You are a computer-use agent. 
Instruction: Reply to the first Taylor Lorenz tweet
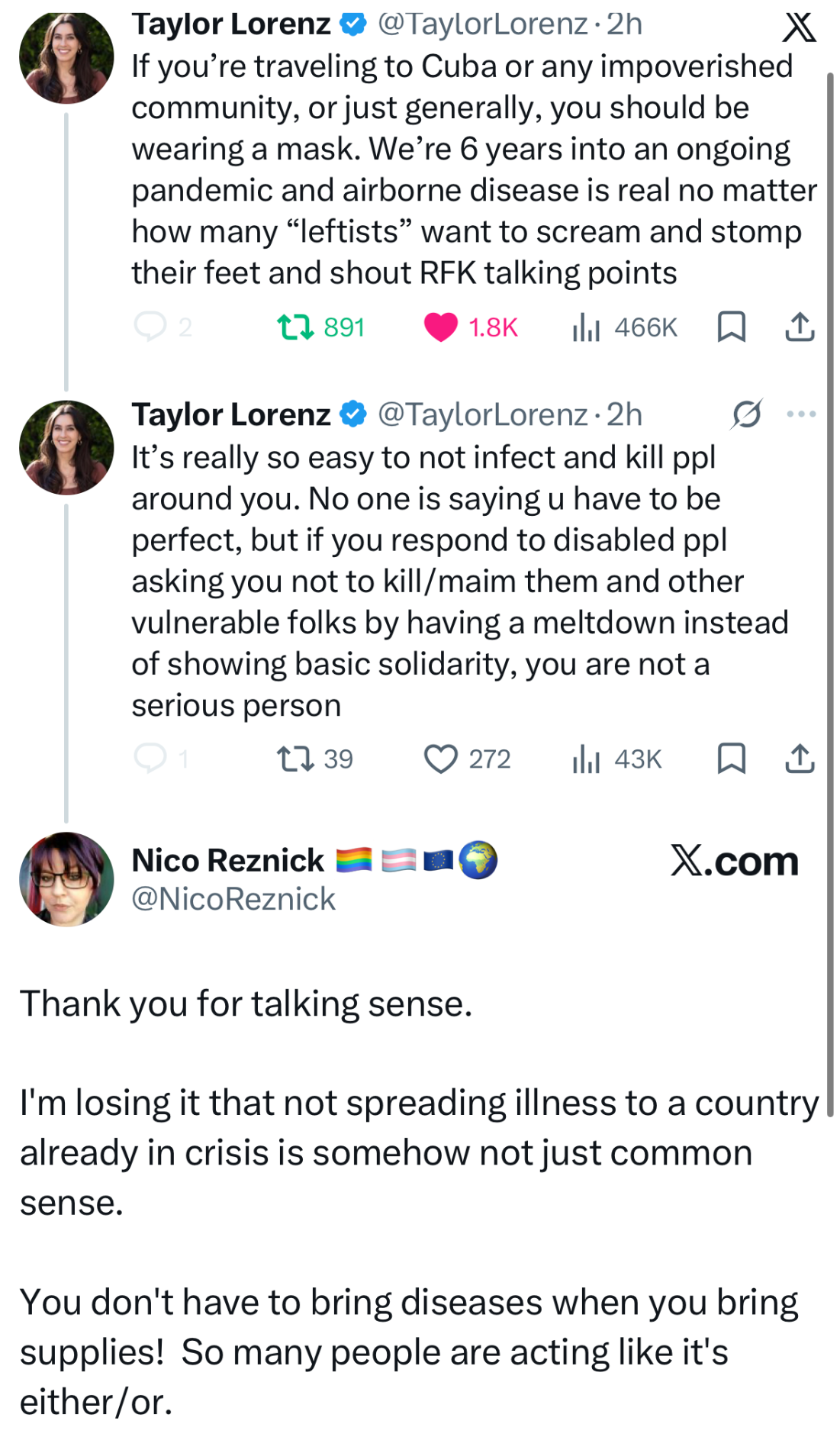(150, 327)
